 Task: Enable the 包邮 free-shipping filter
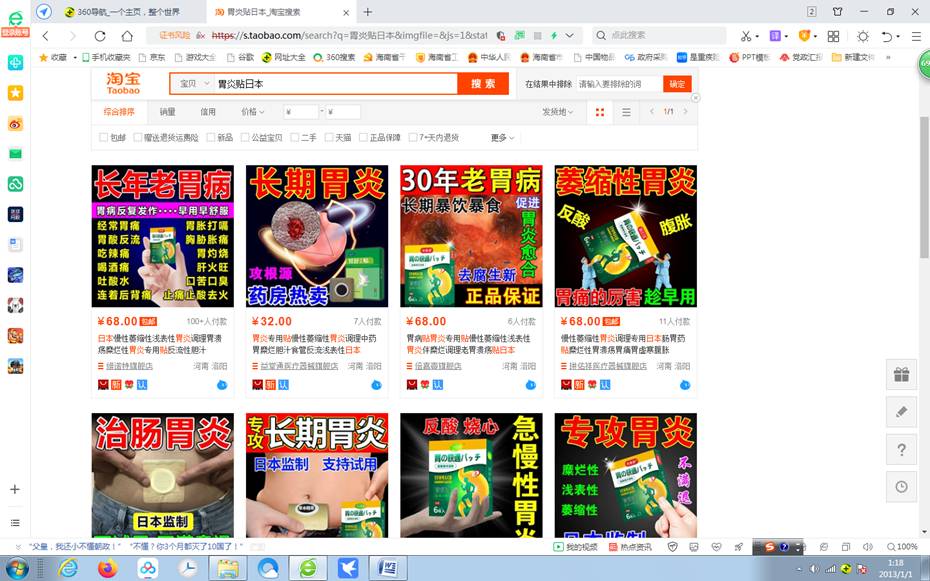click(x=103, y=138)
